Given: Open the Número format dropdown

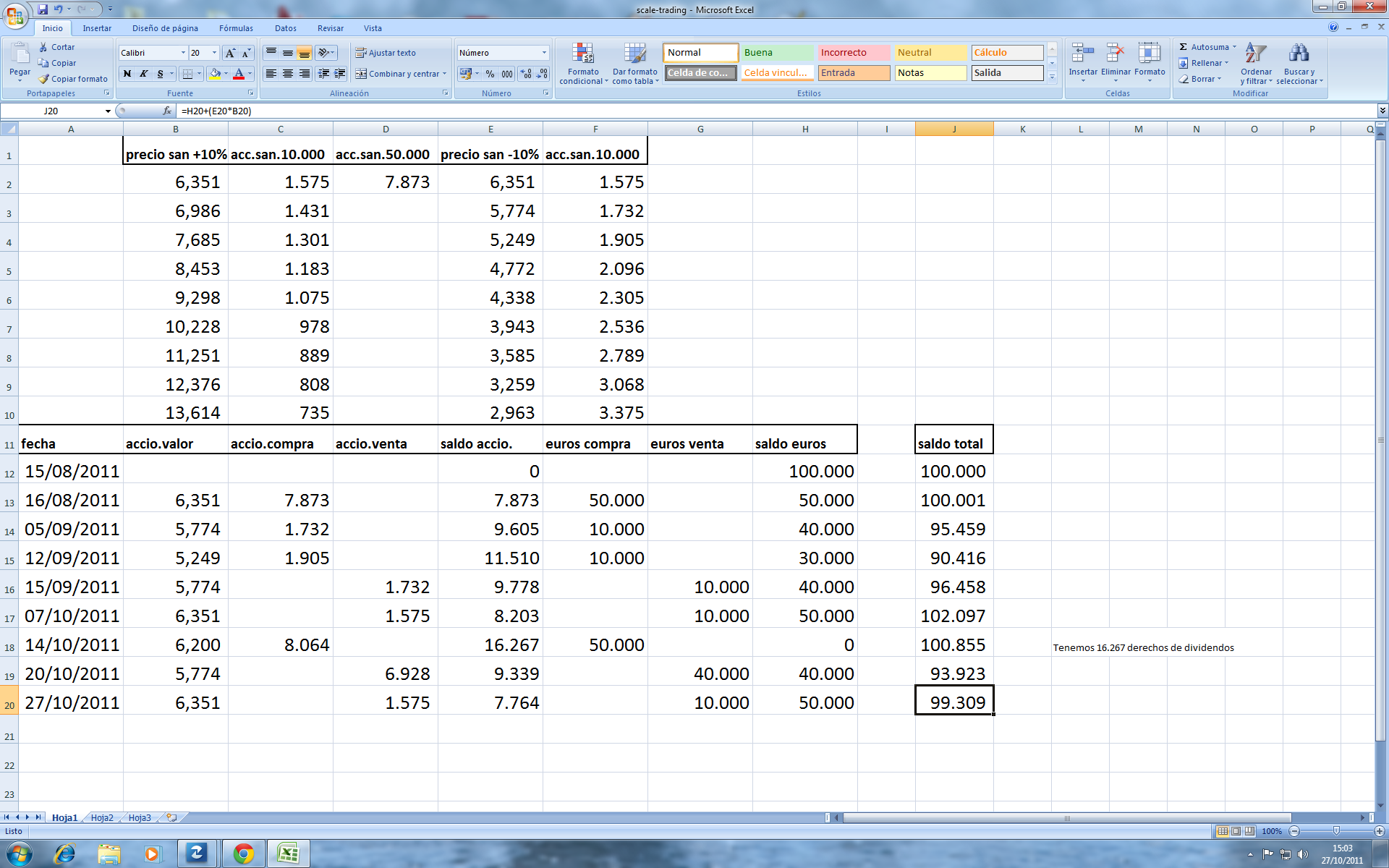Looking at the screenshot, I should tap(544, 53).
